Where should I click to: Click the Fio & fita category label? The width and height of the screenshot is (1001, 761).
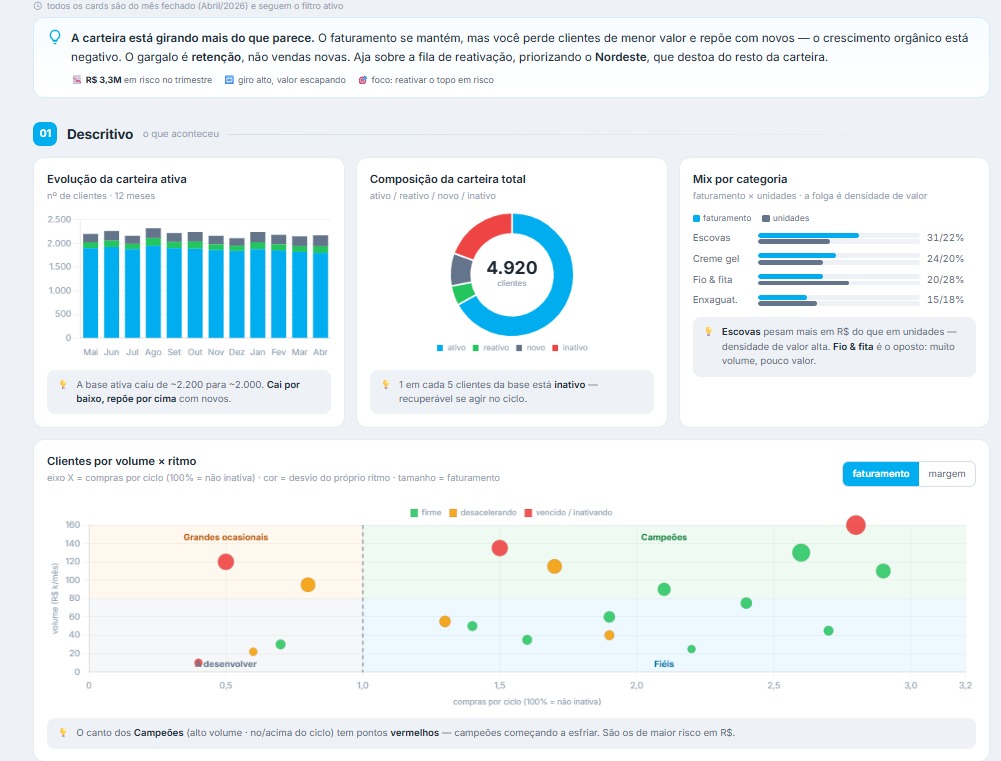tap(712, 280)
